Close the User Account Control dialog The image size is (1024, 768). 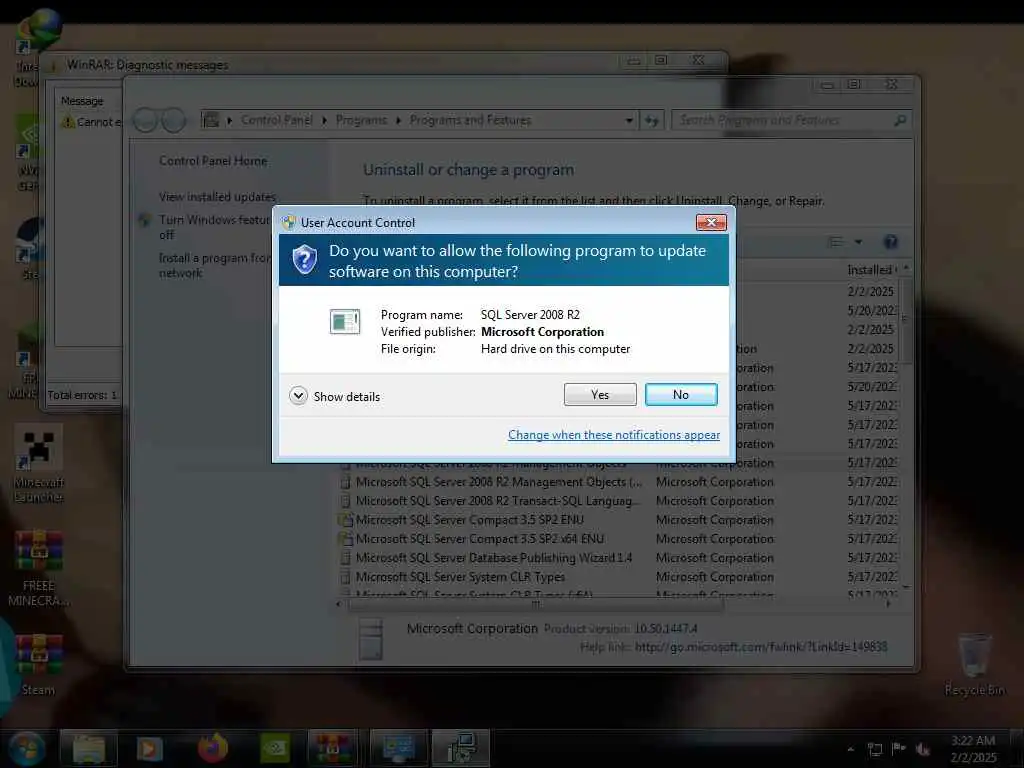pyautogui.click(x=711, y=223)
